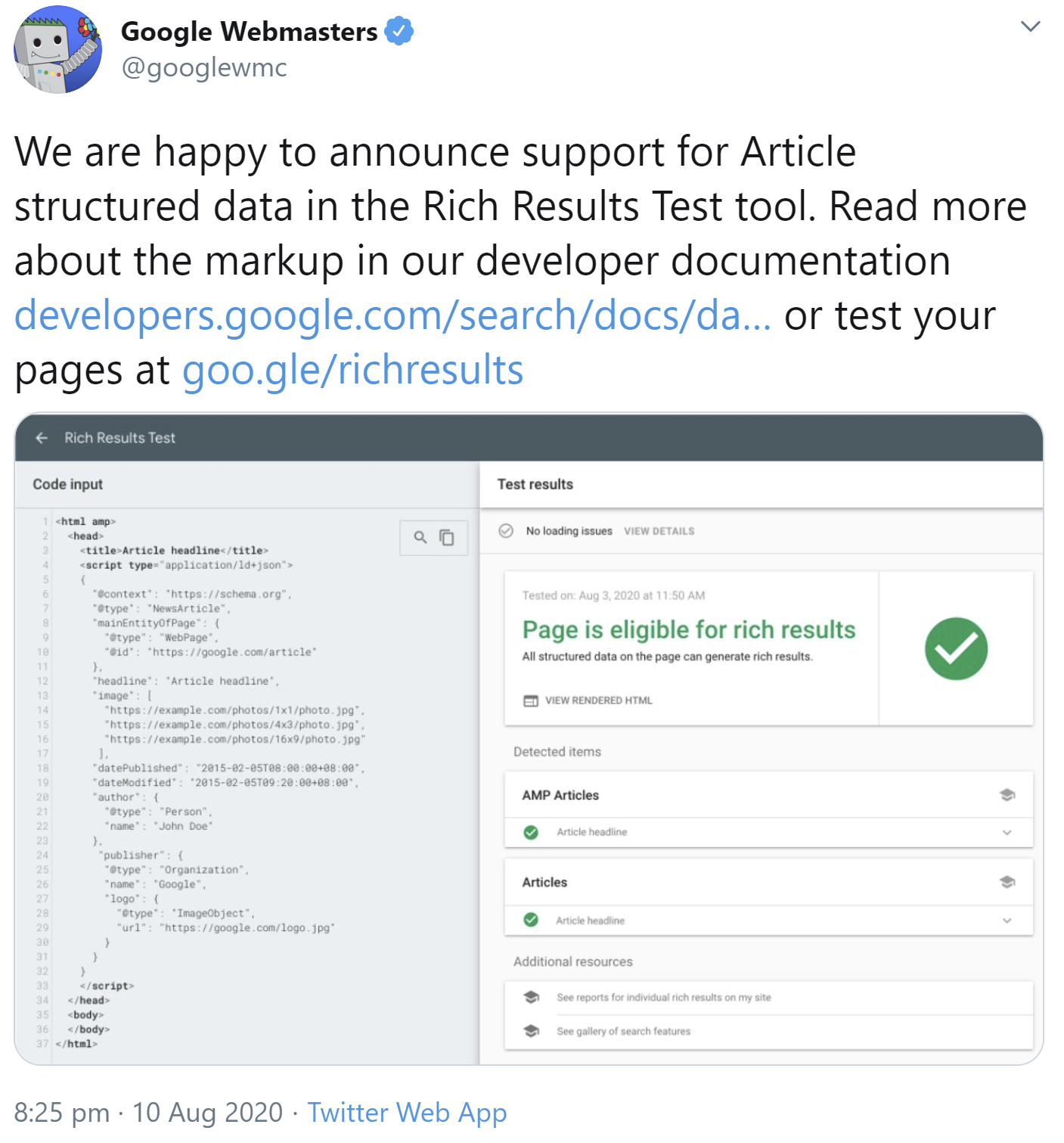
Task: Open the tweet options caret
Action: pyautogui.click(x=1030, y=26)
